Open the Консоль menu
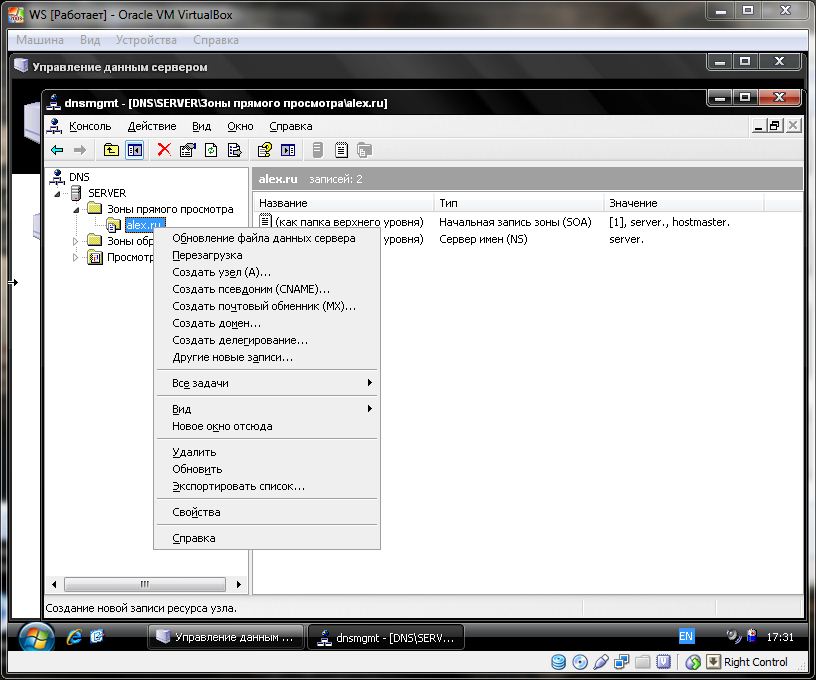 coord(90,126)
